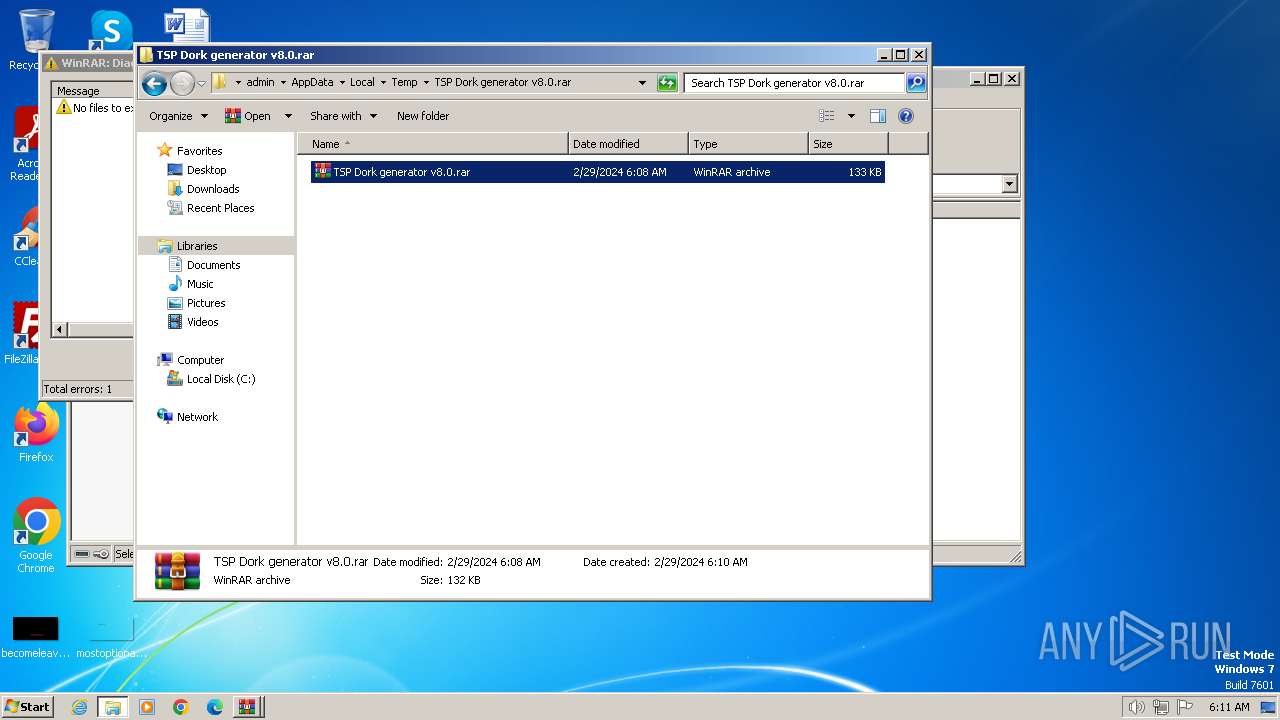Open the dropdown in the WinRAR window behind
1280x720 pixels.
coord(1009,184)
